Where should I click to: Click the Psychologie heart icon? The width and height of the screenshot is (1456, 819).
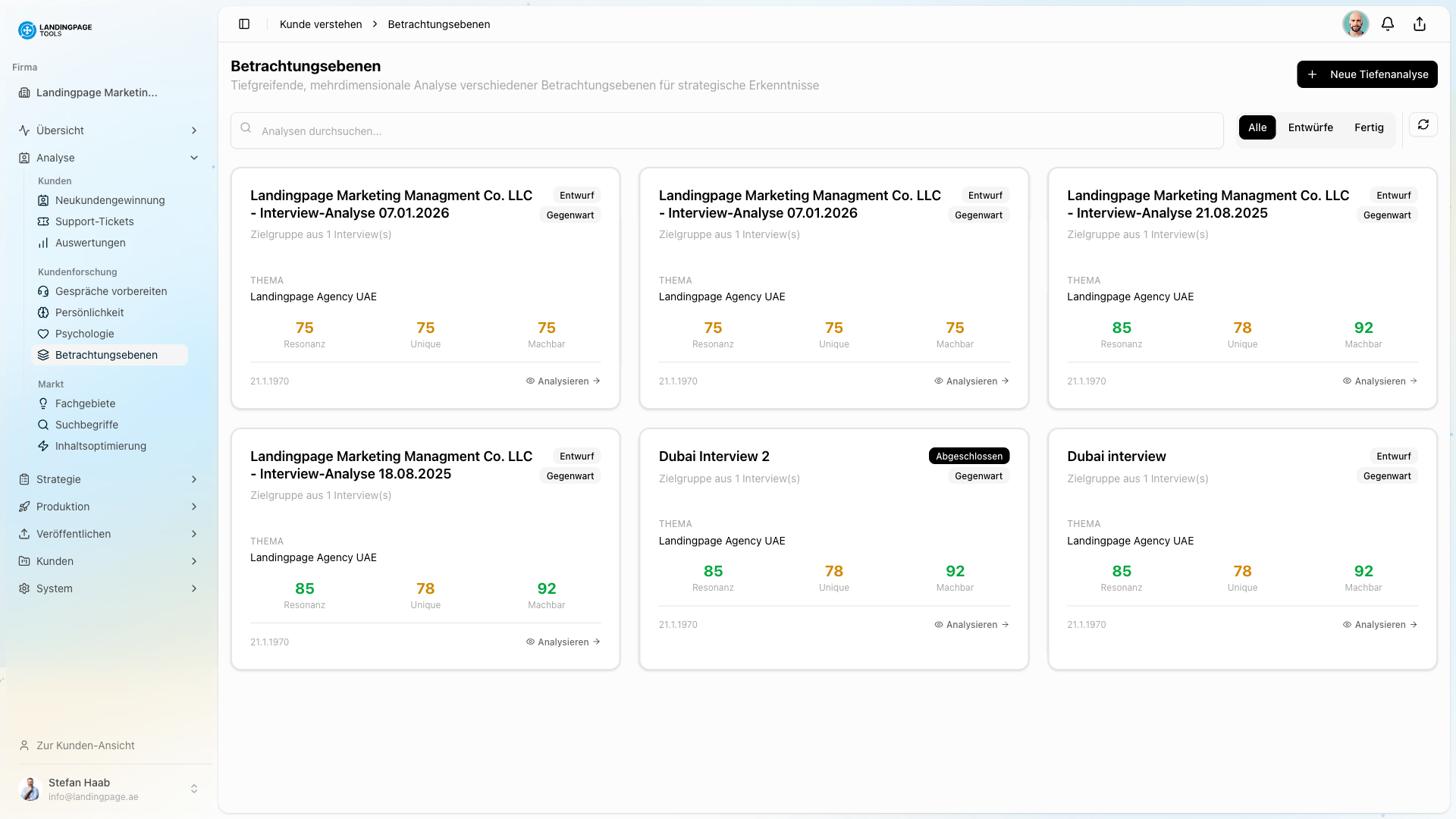[x=43, y=334]
